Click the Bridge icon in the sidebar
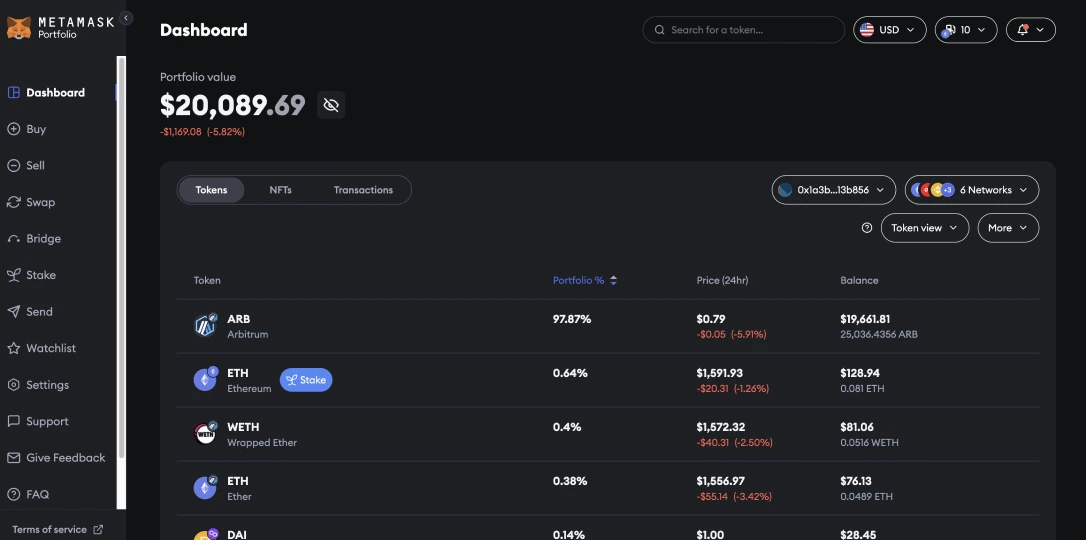 (13, 239)
